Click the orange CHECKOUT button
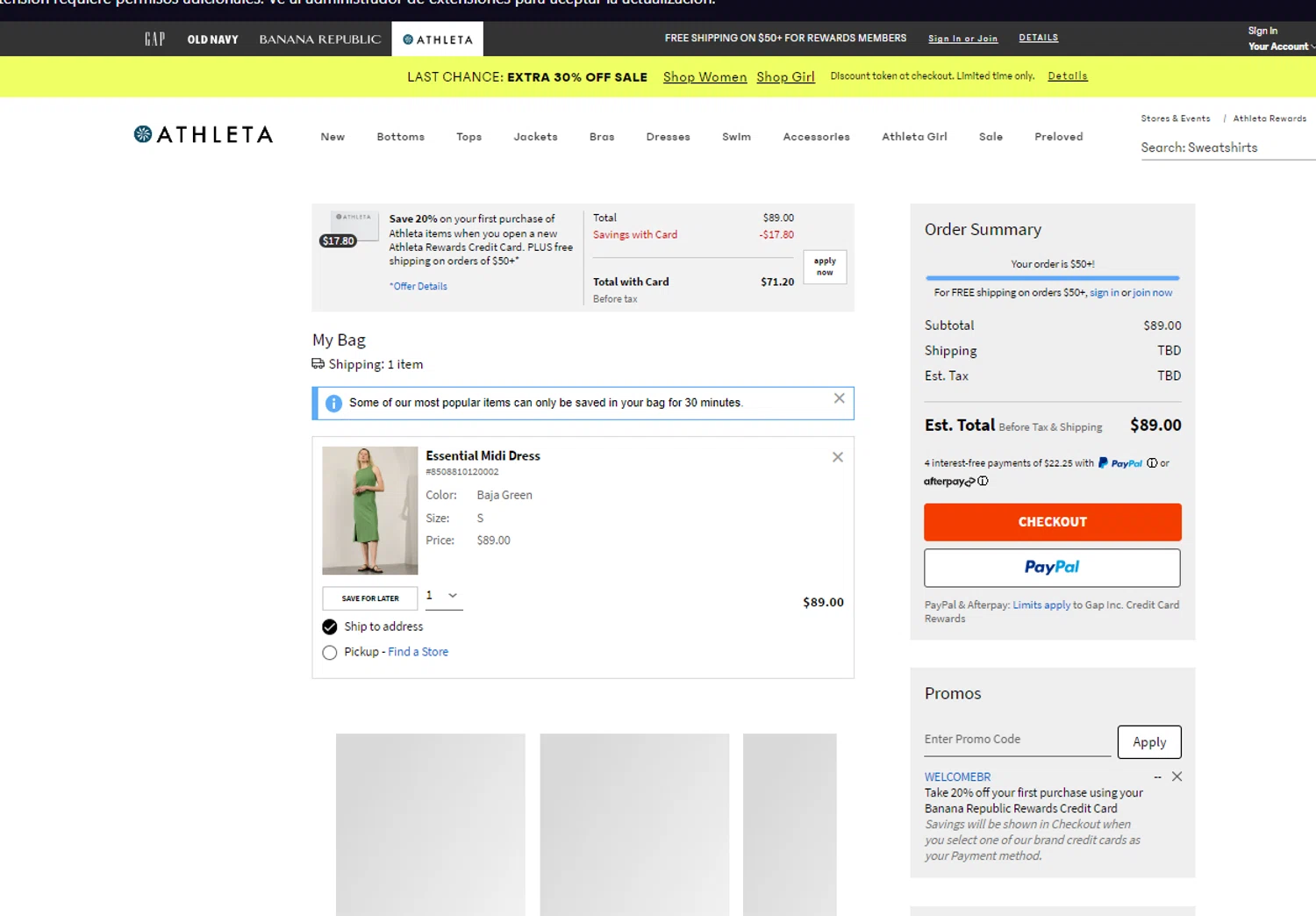Screen dimensions: 1316x916 coord(1053,522)
